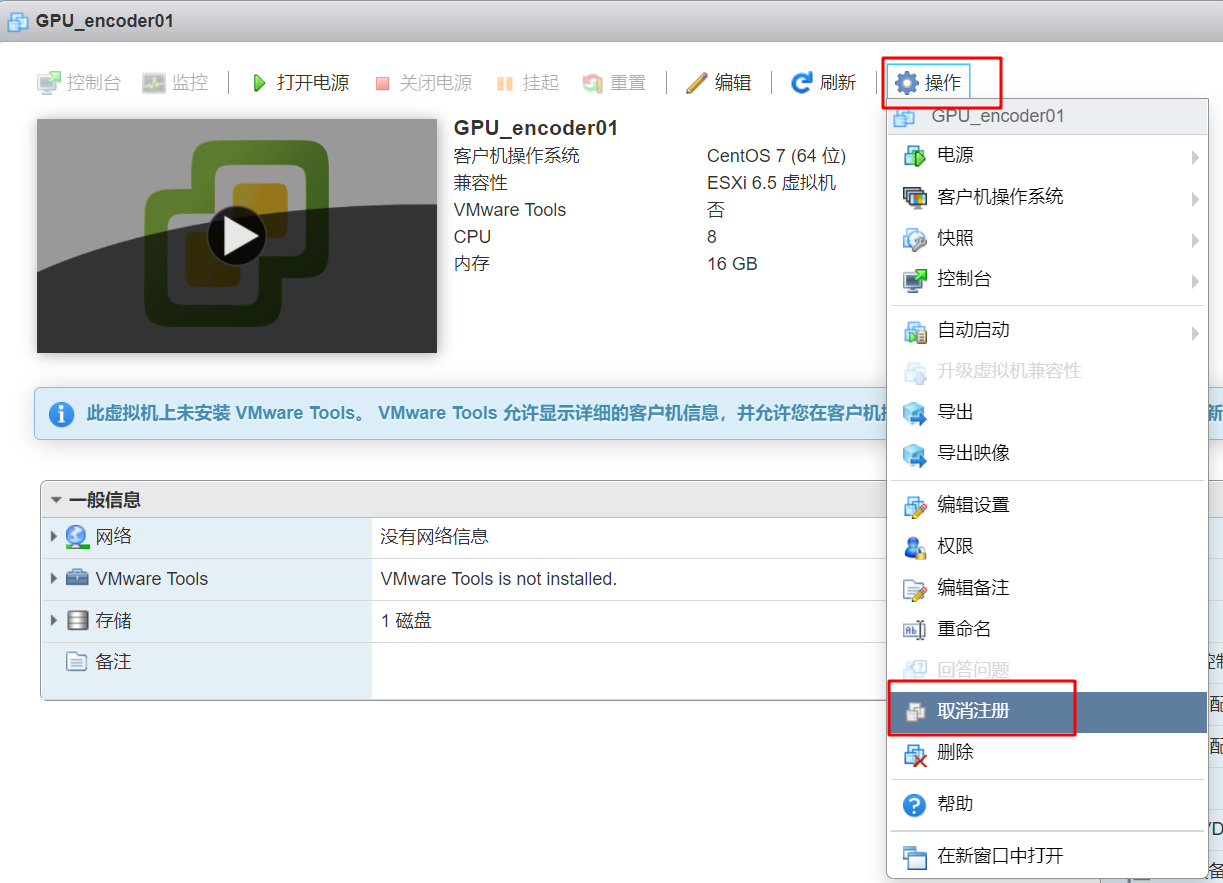Click the Permissions (权限) user icon
The image size is (1223, 883).
[x=915, y=547]
